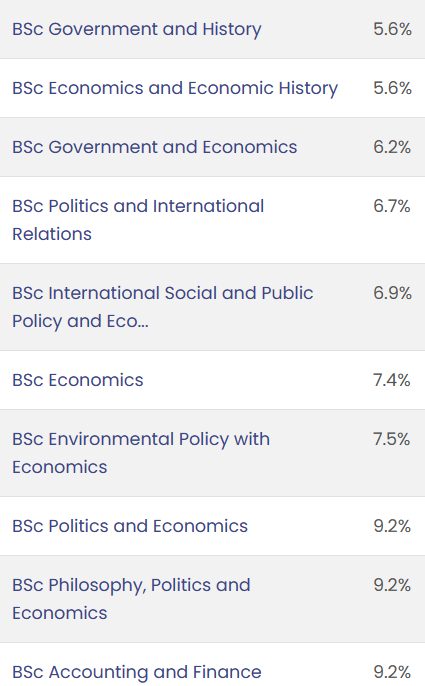Click the 6.9% percentage value

392,293
